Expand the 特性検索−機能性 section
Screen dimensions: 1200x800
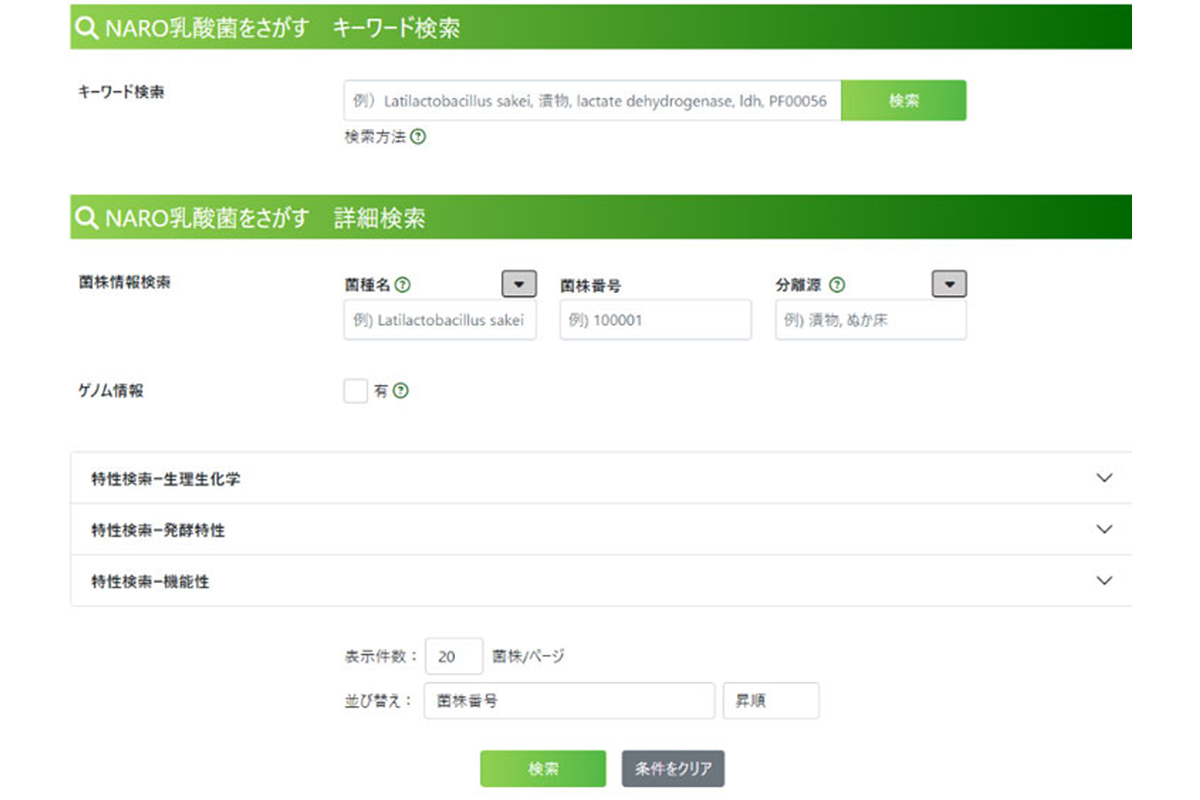click(601, 581)
